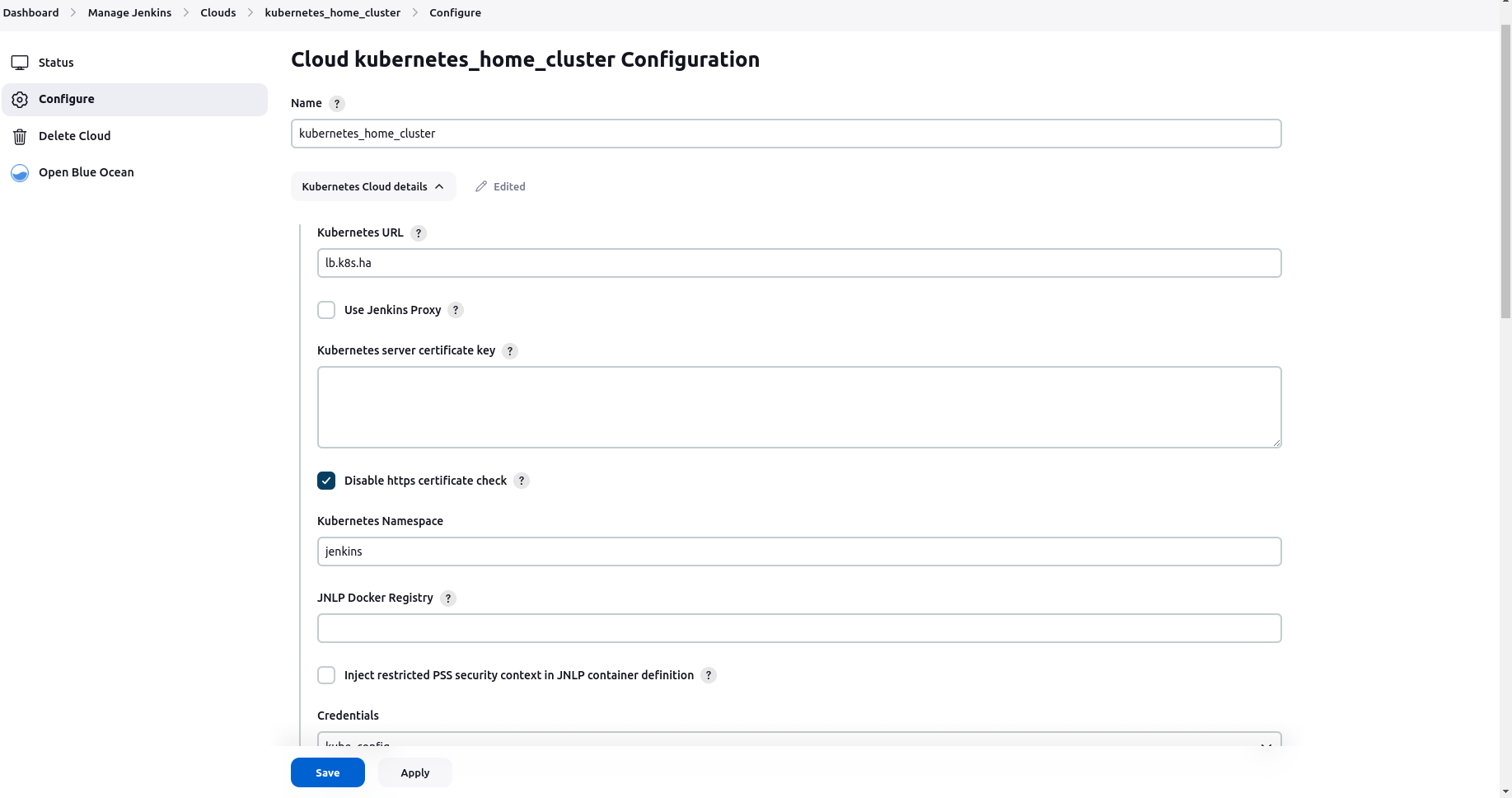Image resolution: width=1512 pixels, height=798 pixels.
Task: Save the cloud configuration
Action: coord(328,772)
